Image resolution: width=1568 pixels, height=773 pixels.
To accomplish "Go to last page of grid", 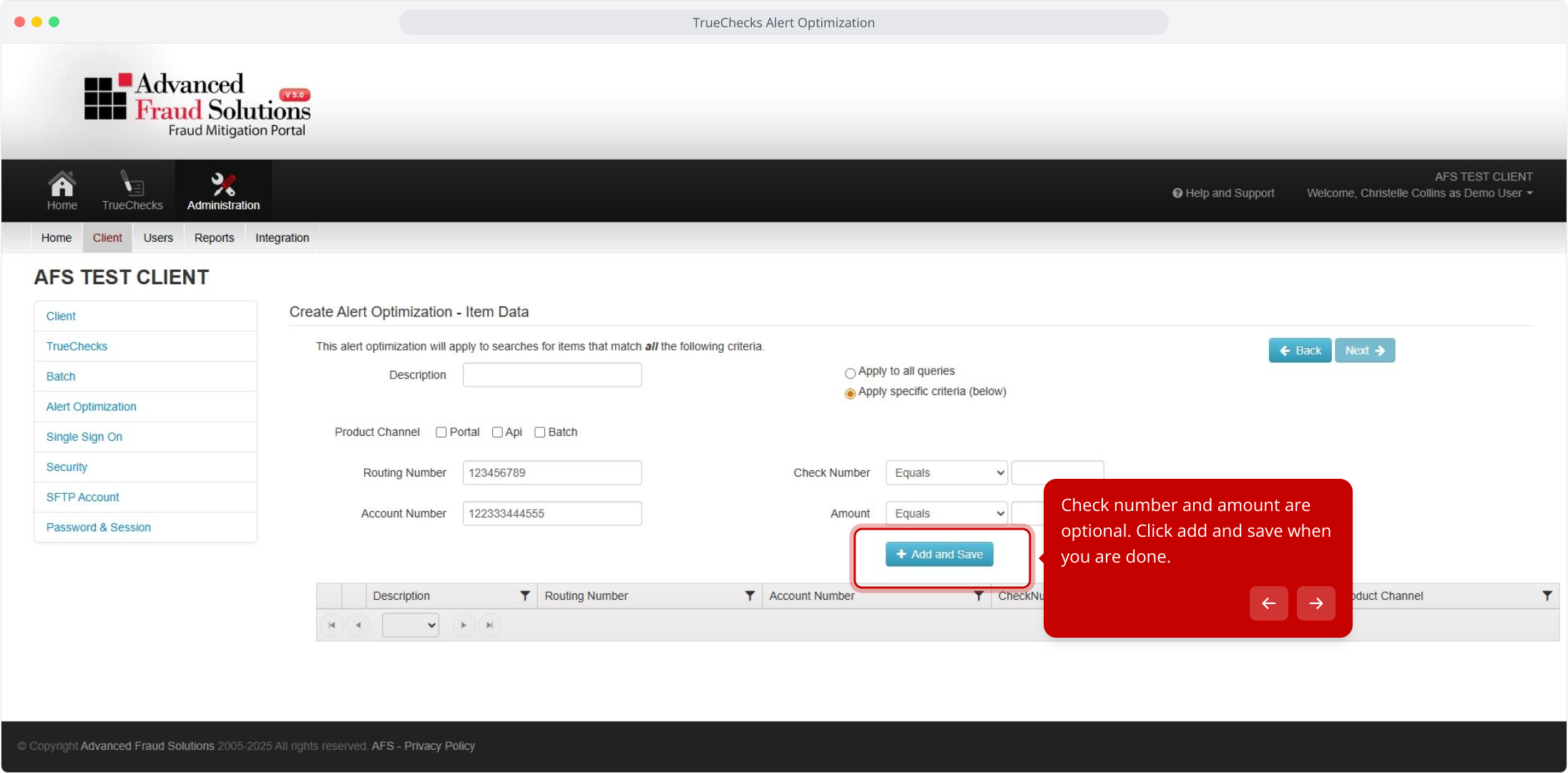I will tap(490, 625).
